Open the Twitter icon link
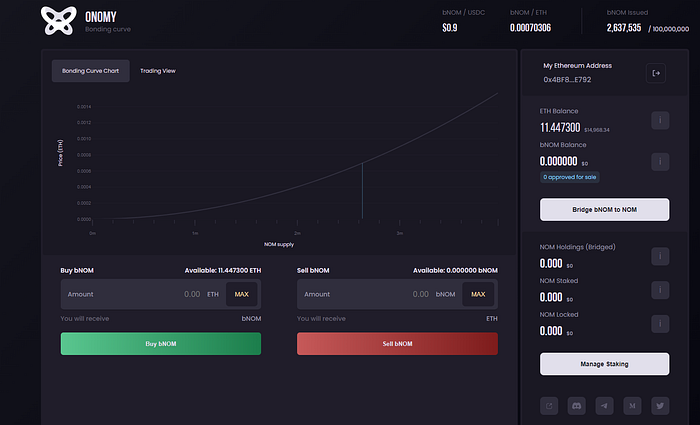Screen dimensions: 700x425 660,406
